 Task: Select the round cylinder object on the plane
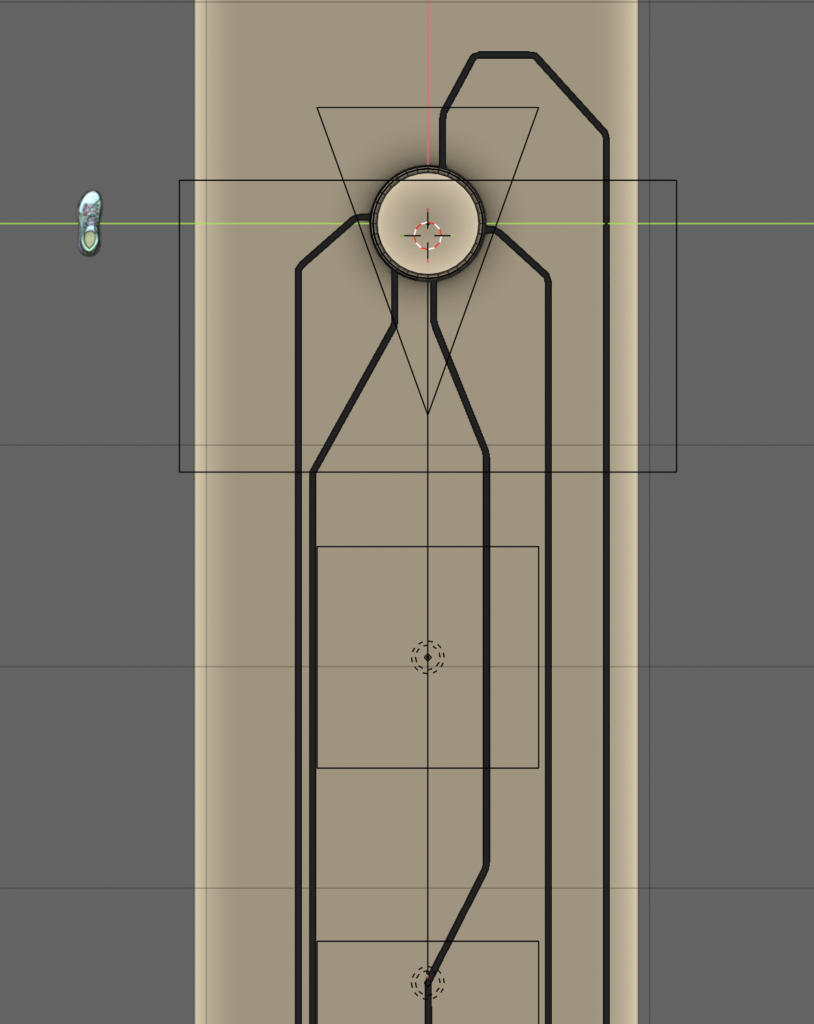428,223
